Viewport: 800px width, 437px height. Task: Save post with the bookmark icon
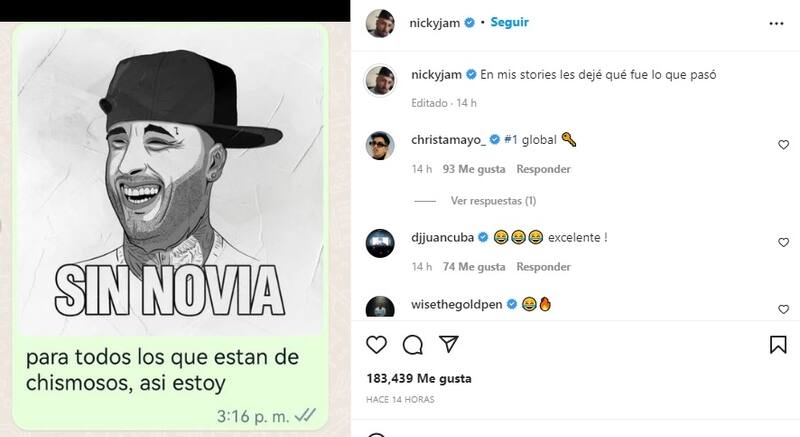[778, 345]
